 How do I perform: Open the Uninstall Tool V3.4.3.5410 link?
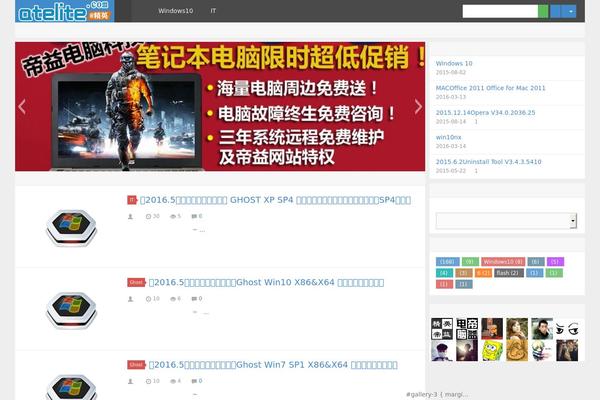pyautogui.click(x=488, y=162)
